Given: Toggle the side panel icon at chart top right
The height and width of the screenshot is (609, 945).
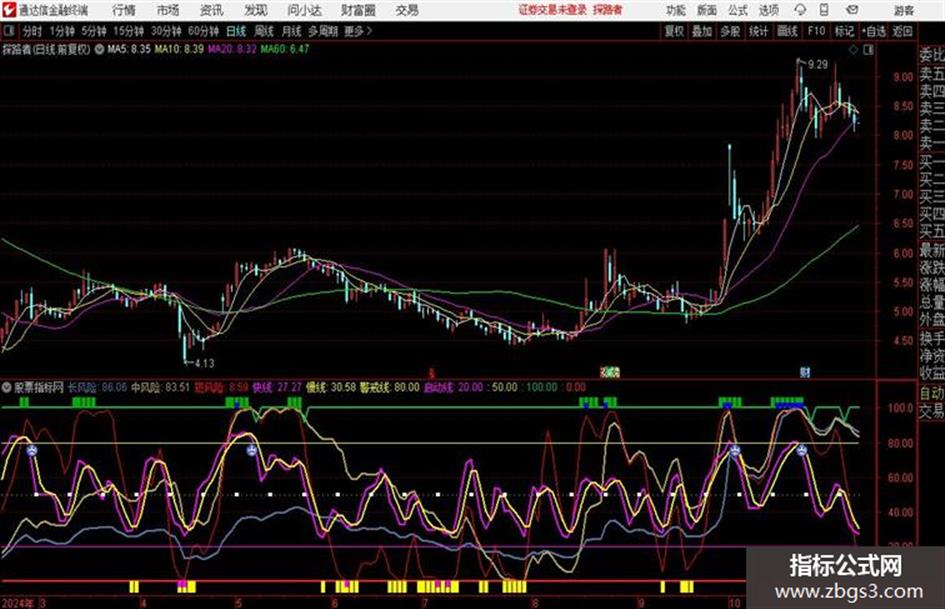Looking at the screenshot, I should (x=868, y=50).
